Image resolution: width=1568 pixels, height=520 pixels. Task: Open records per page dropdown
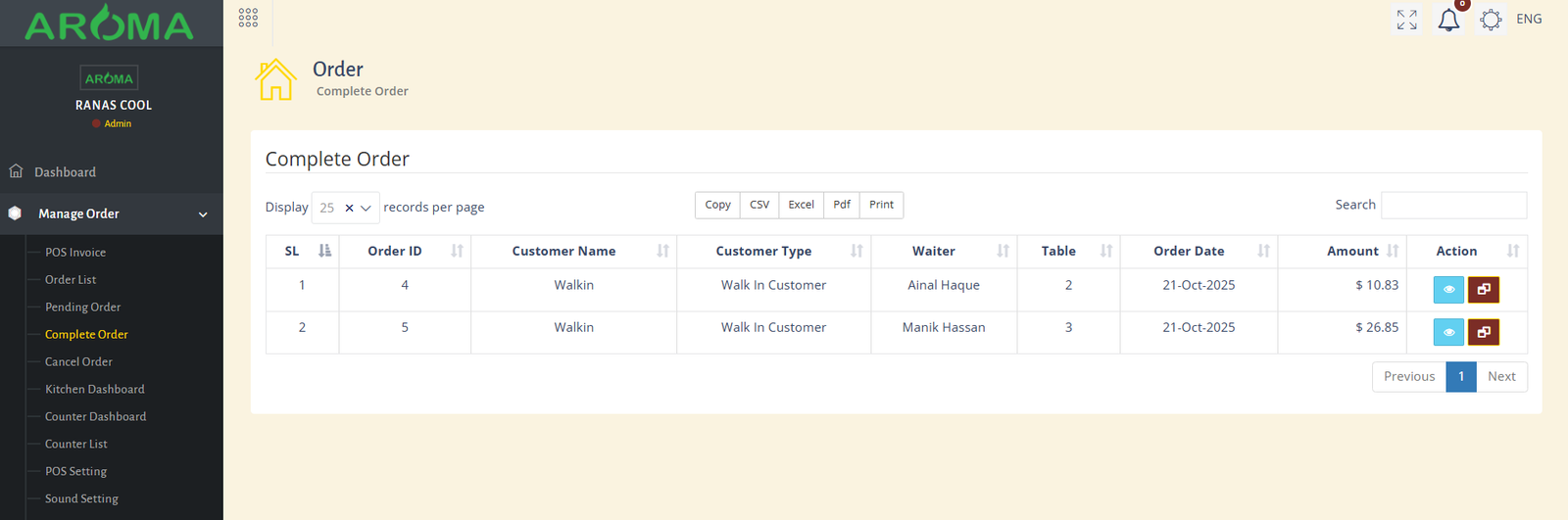click(367, 208)
